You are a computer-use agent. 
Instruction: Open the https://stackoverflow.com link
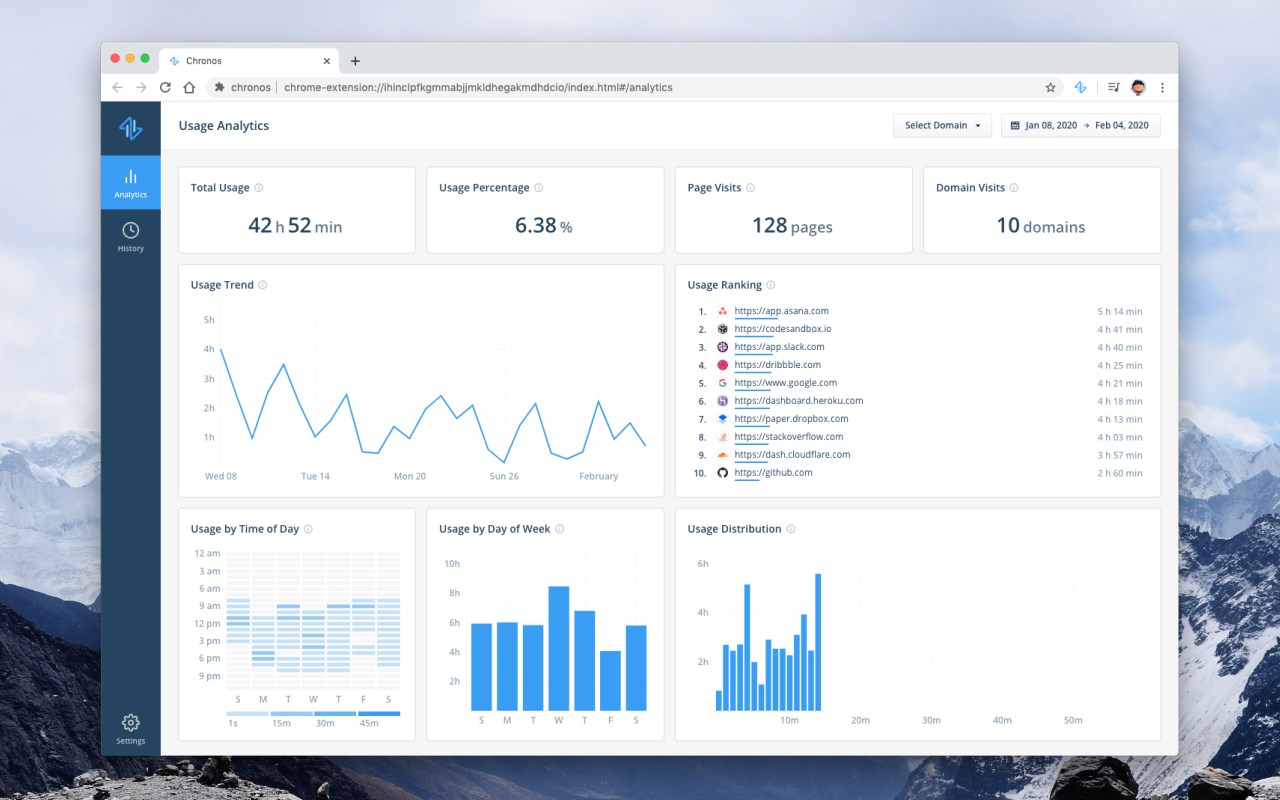[788, 437]
